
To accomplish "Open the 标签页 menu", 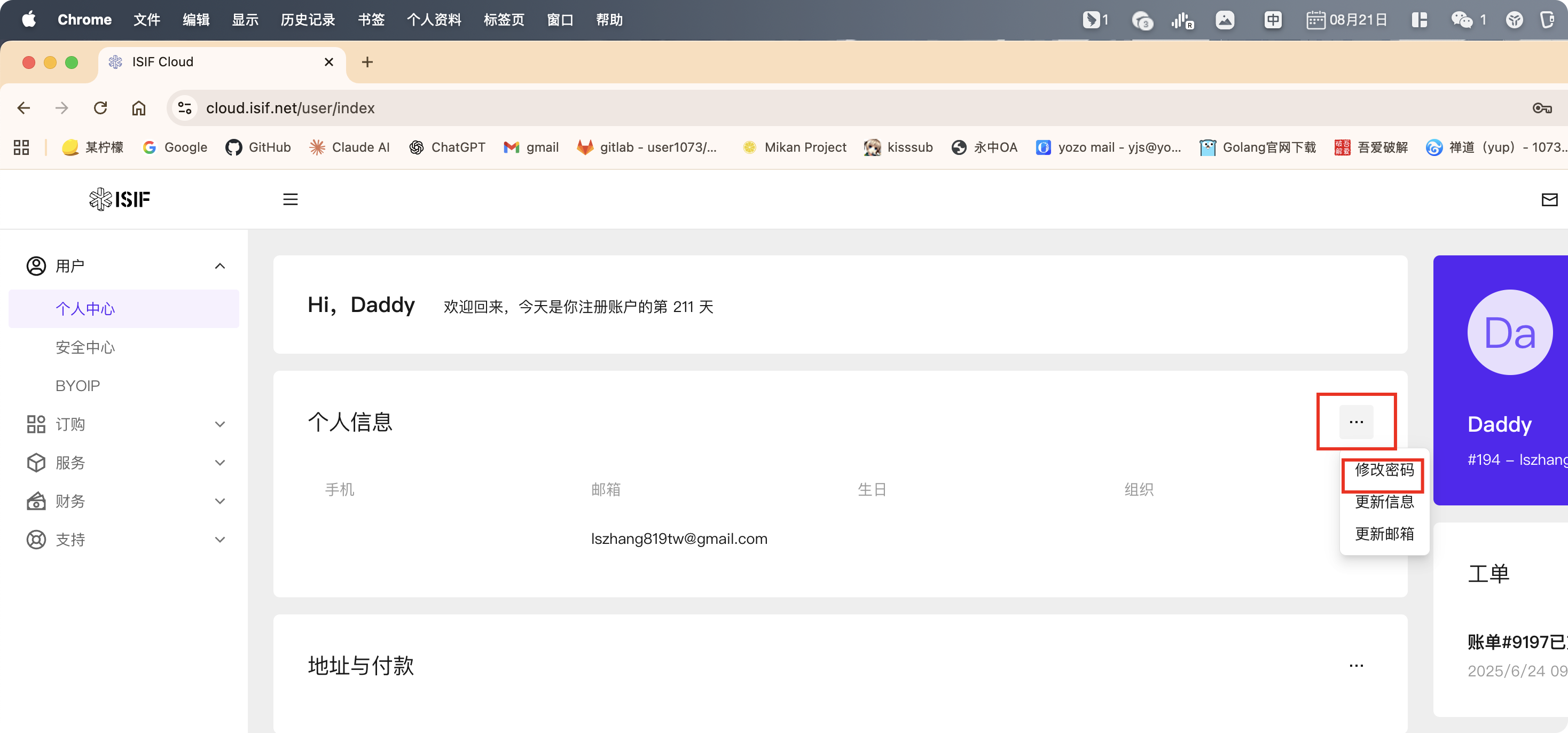I will (x=504, y=19).
